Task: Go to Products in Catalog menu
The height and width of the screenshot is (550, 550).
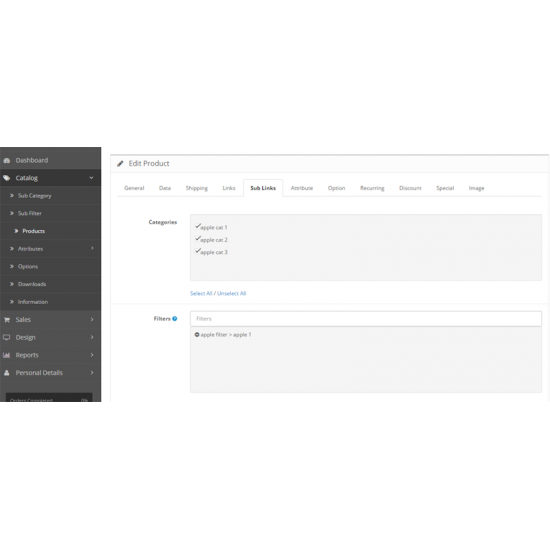Action: click(x=34, y=231)
